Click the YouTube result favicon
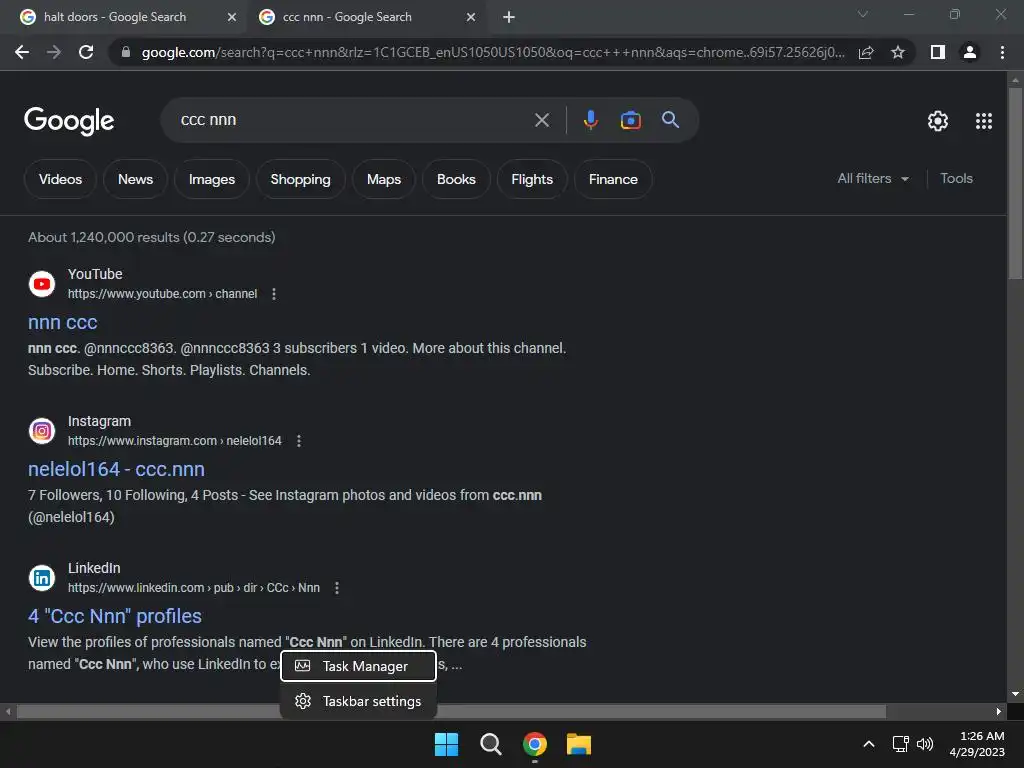1024x768 pixels. [x=42, y=284]
